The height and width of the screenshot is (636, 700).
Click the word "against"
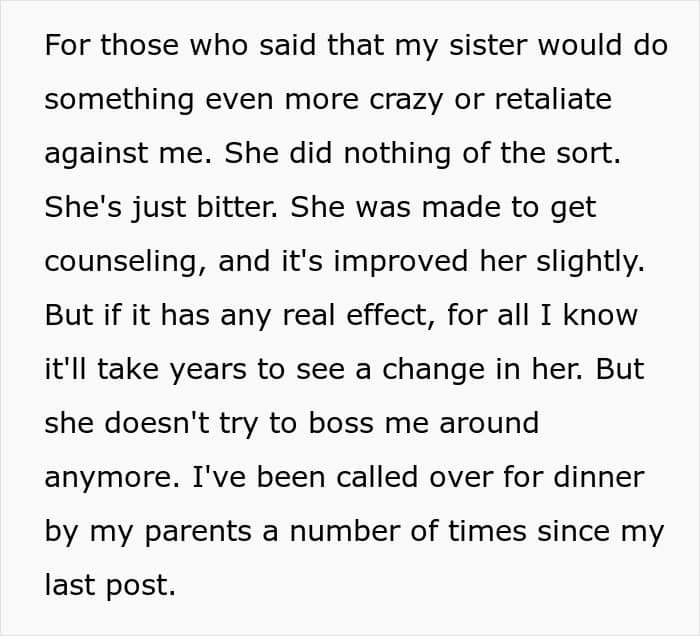90,154
